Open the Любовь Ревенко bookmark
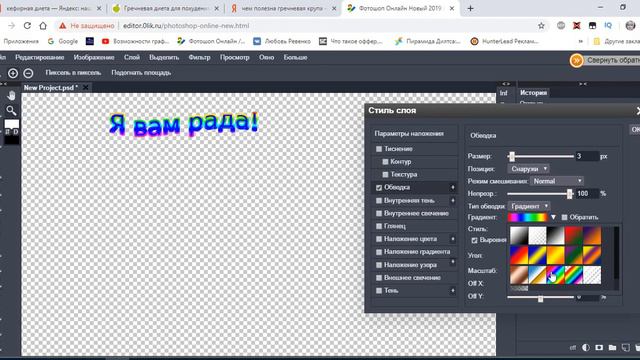 point(282,41)
